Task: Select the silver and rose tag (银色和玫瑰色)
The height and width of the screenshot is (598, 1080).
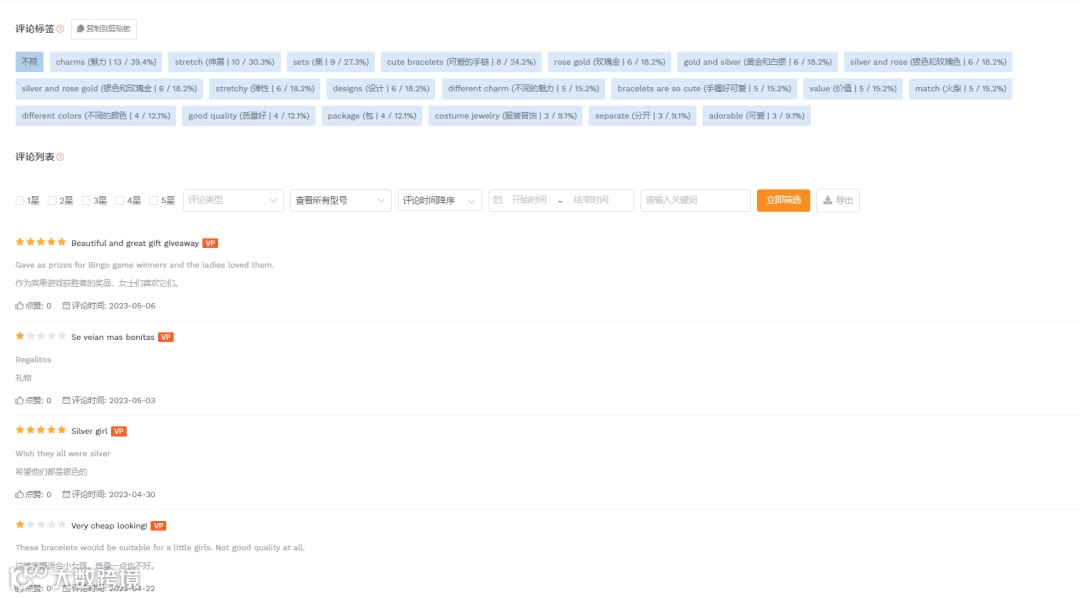Action: click(928, 62)
